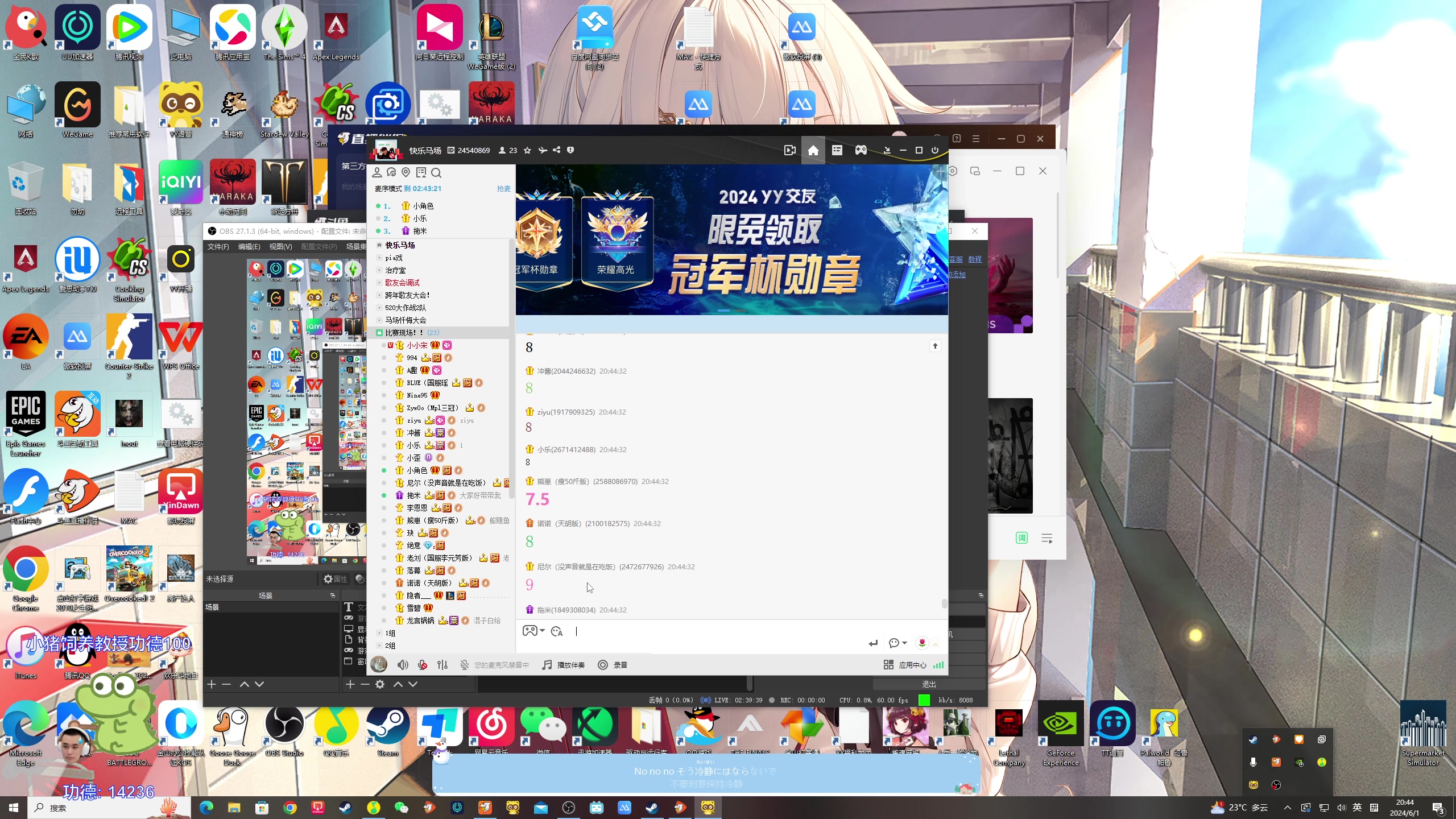
Task: Open the search magnifier in channel sidebar
Action: coord(436,172)
